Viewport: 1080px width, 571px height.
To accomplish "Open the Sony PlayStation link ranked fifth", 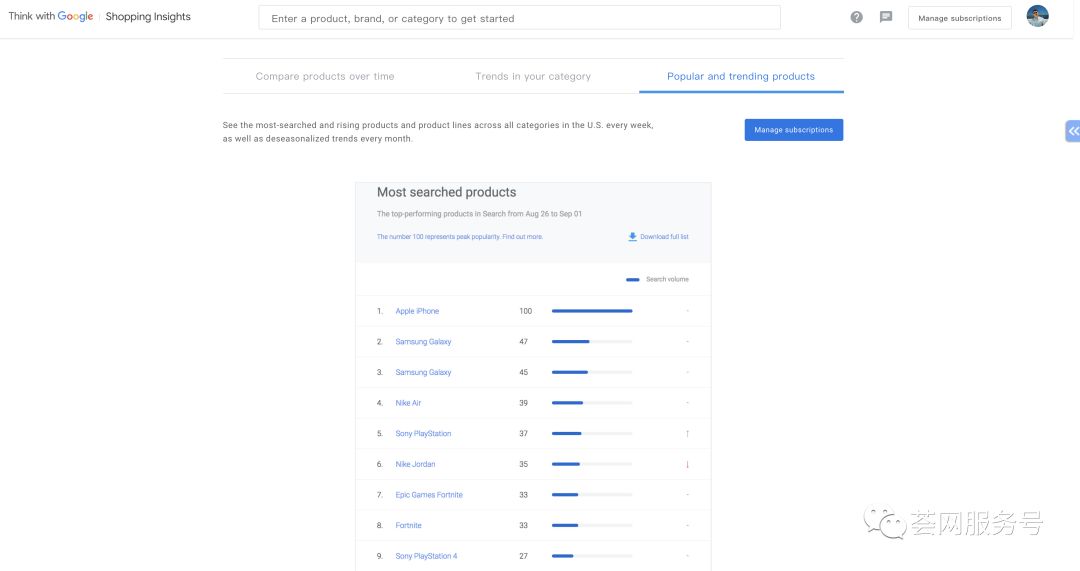I will pos(423,434).
